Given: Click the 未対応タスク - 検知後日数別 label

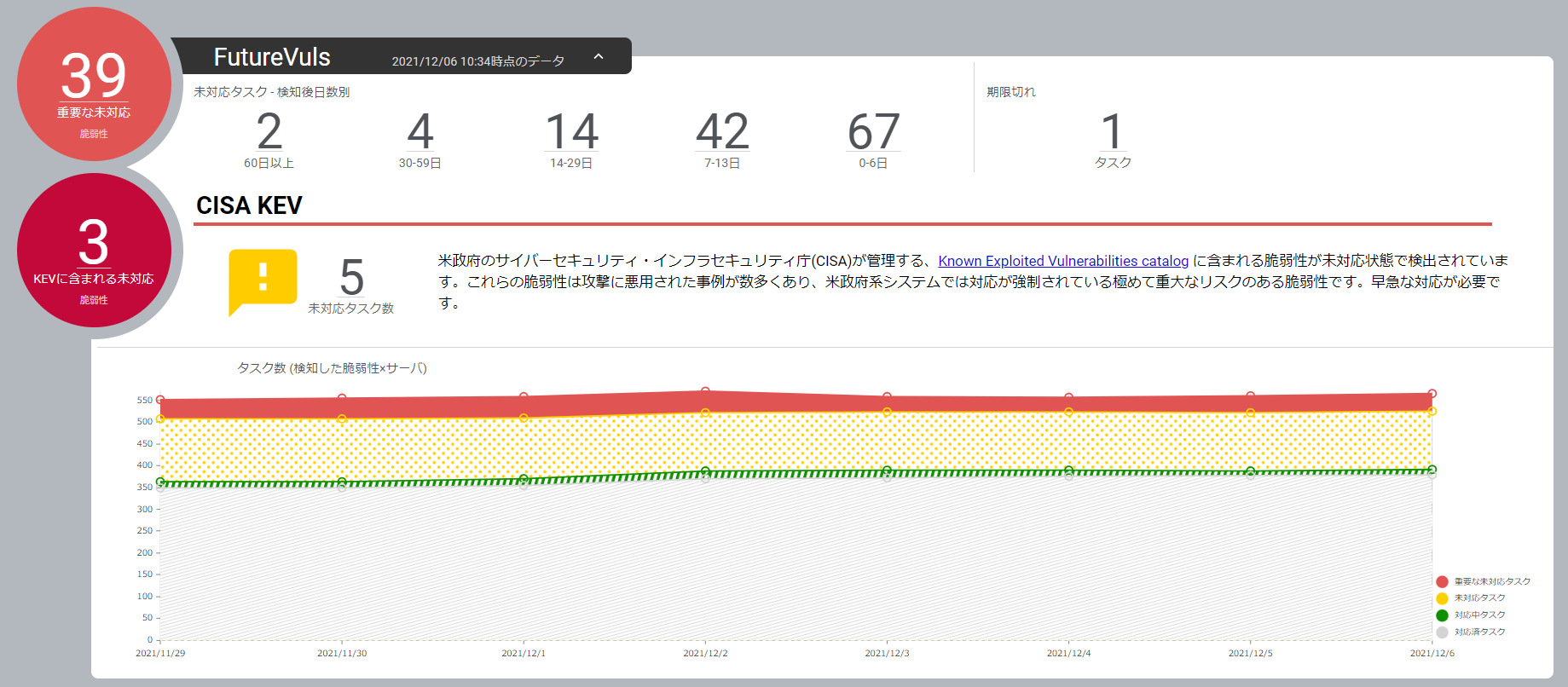Looking at the screenshot, I should point(271,92).
